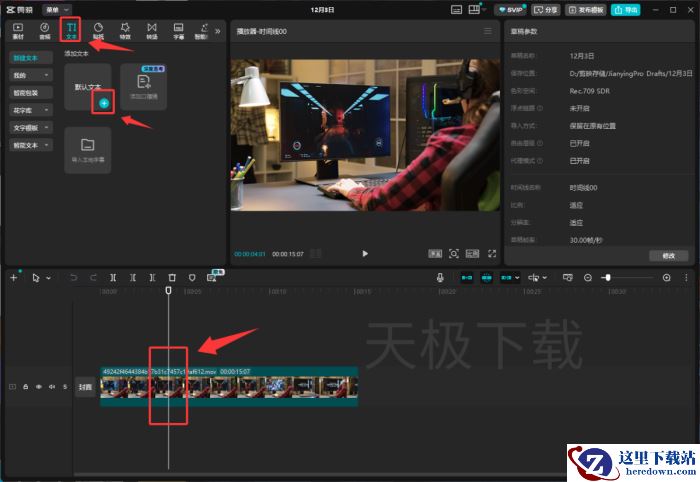This screenshot has width=700, height=482.
Task: Play the preview video
Action: [365, 253]
